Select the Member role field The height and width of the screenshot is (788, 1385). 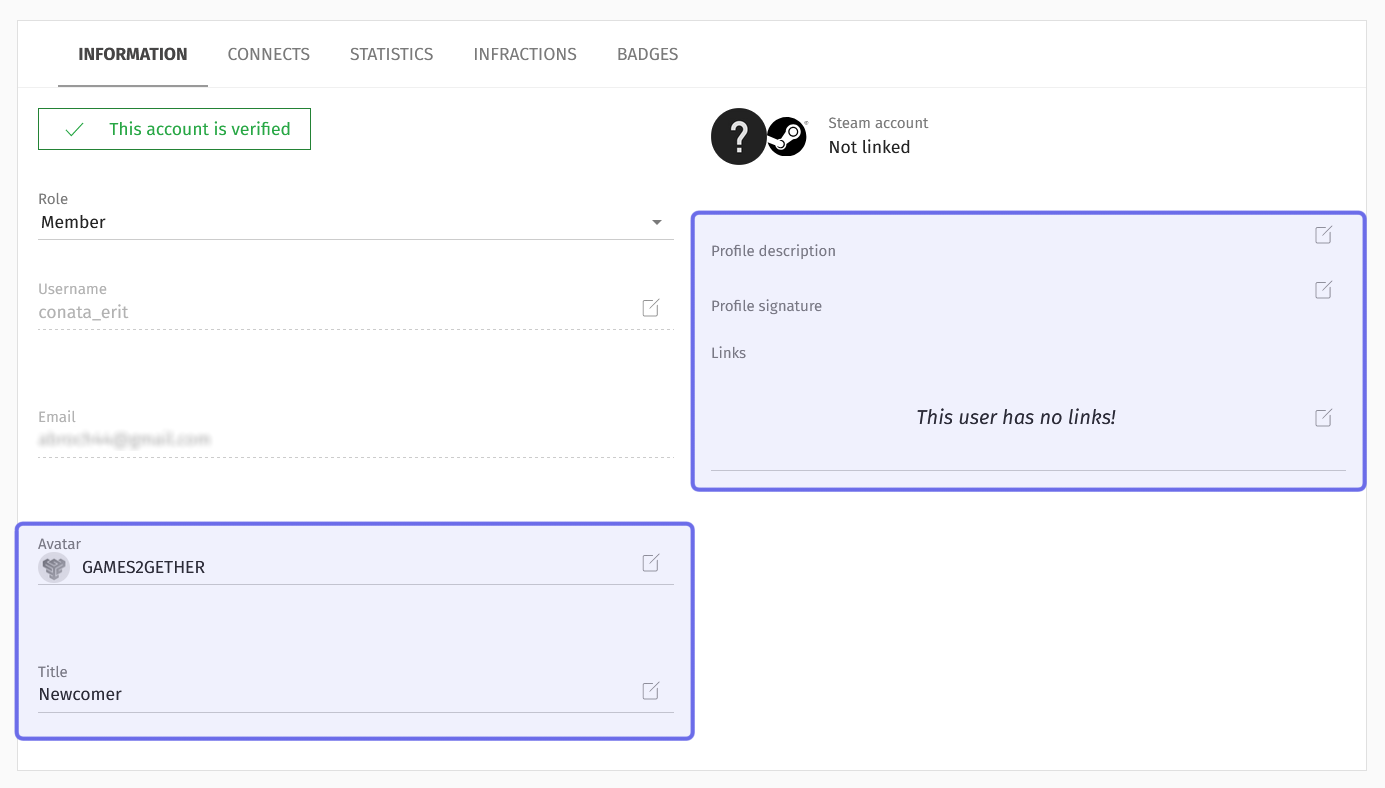tap(356, 222)
